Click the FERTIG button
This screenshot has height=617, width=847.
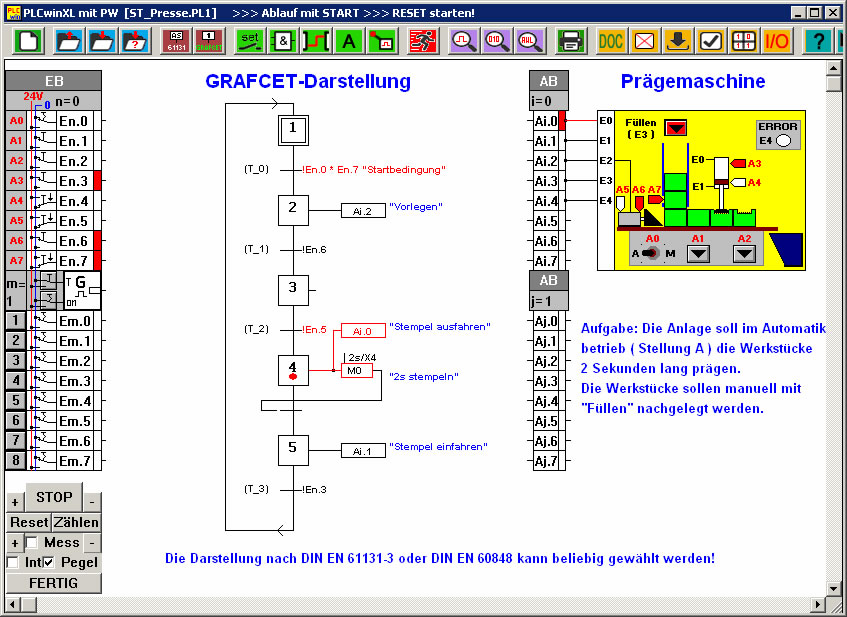pos(54,583)
